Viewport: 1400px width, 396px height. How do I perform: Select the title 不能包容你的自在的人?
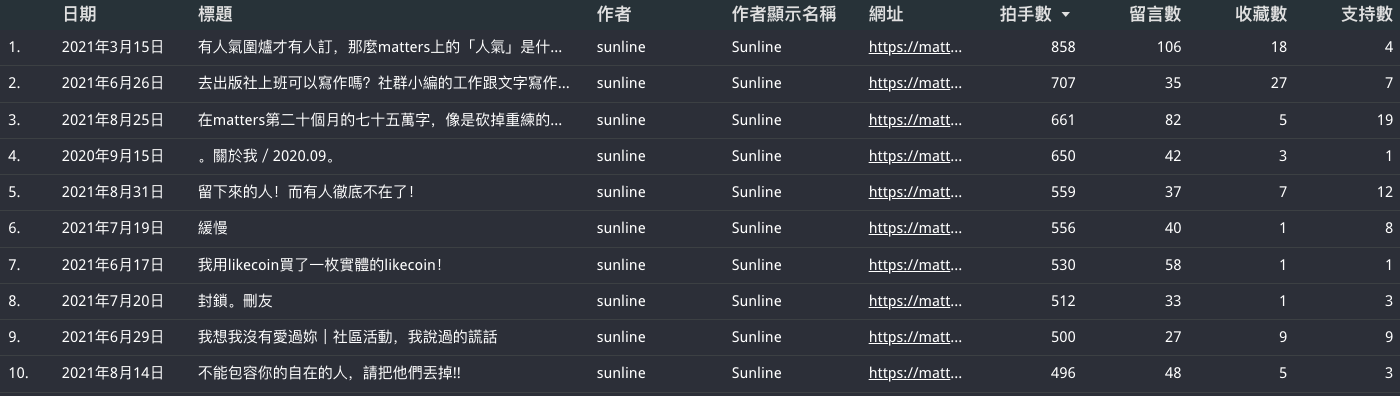pos(330,373)
